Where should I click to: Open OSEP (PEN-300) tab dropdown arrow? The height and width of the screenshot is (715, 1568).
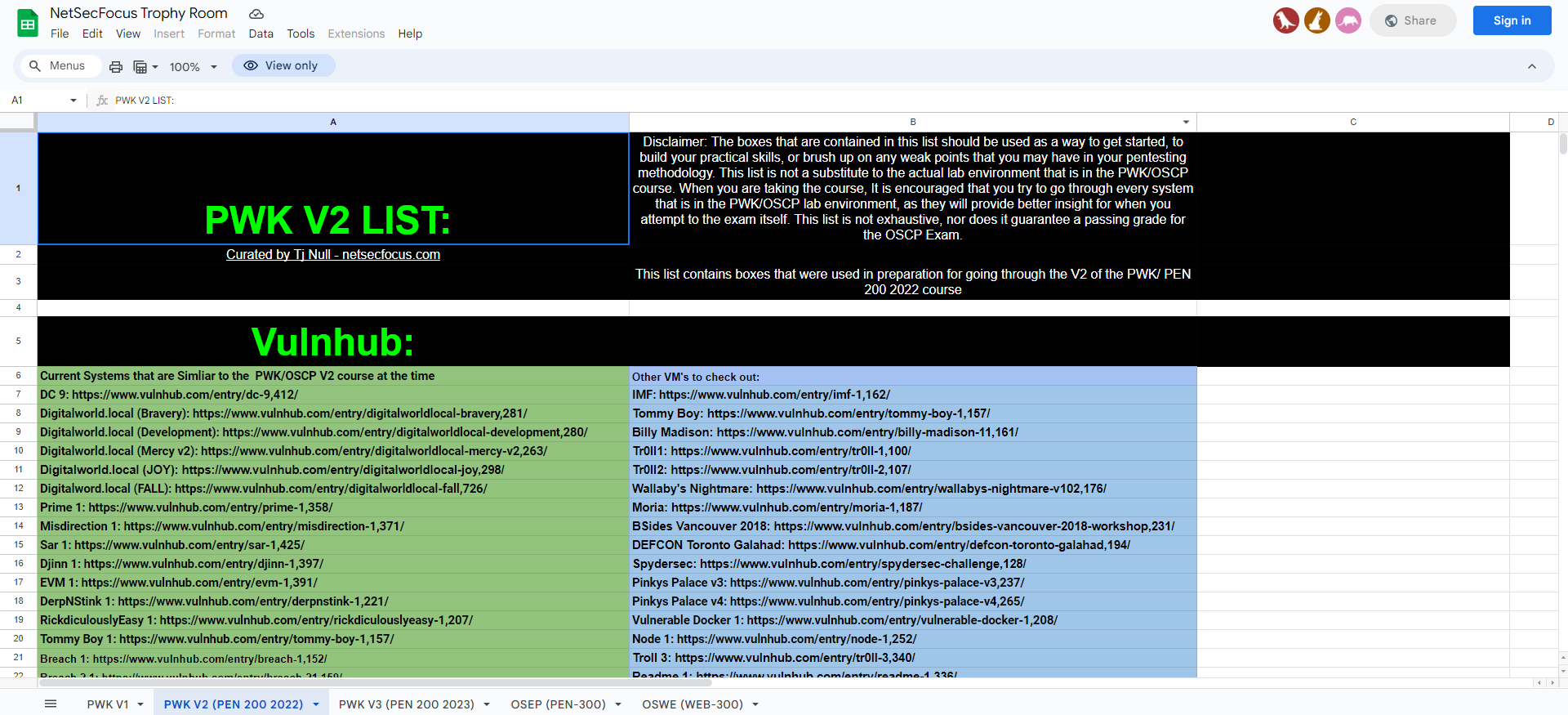pos(618,704)
